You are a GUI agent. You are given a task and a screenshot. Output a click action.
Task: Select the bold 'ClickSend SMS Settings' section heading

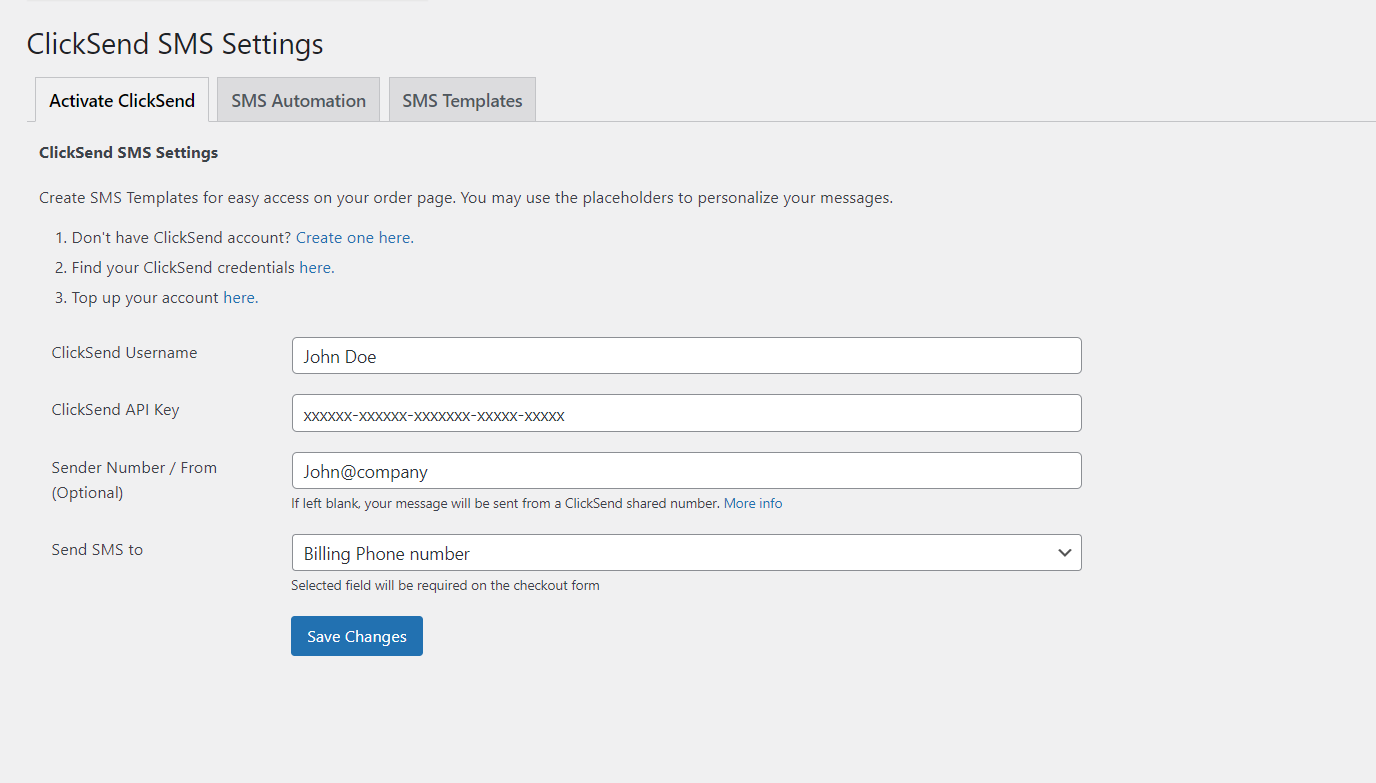[x=128, y=153]
